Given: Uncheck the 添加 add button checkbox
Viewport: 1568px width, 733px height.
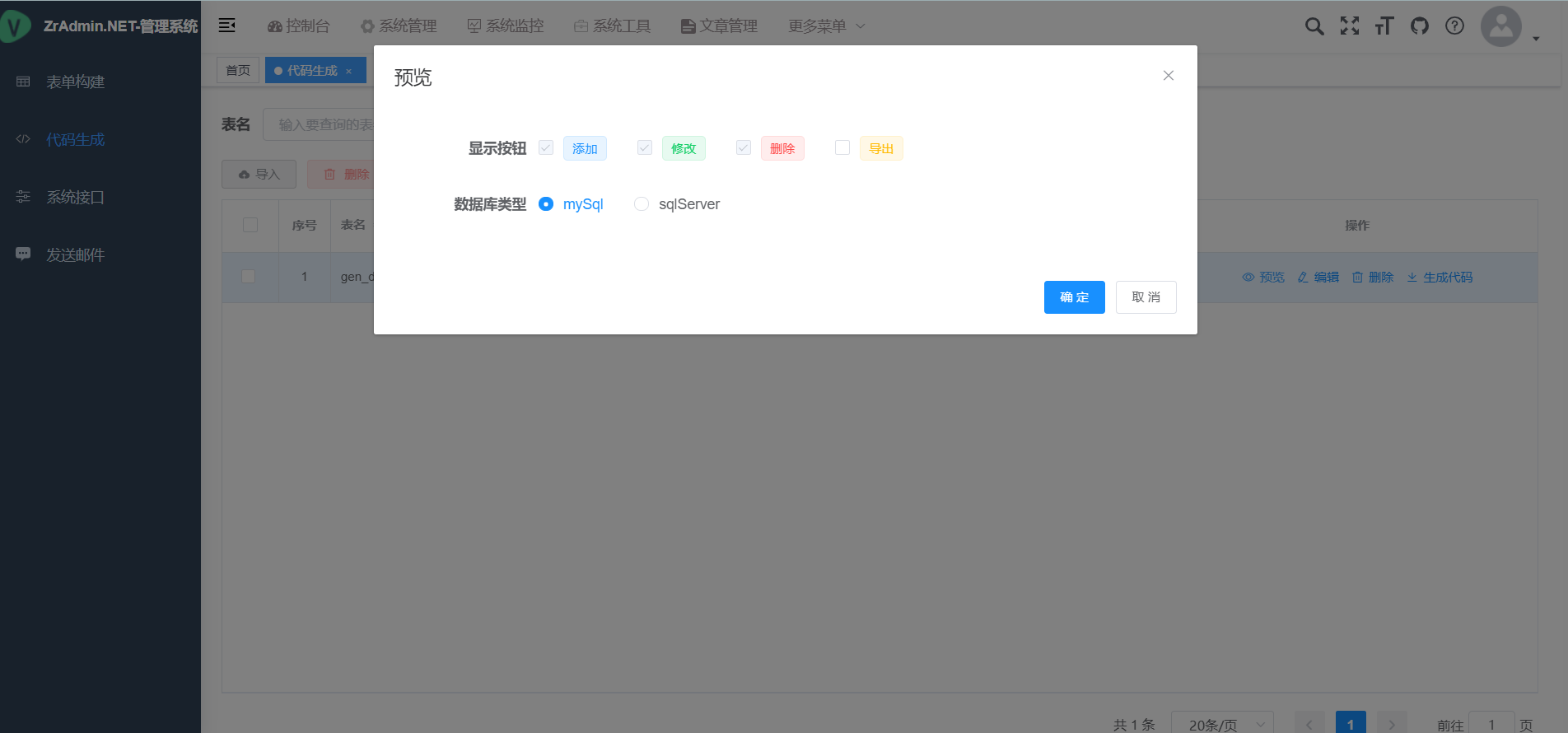Looking at the screenshot, I should tap(546, 147).
